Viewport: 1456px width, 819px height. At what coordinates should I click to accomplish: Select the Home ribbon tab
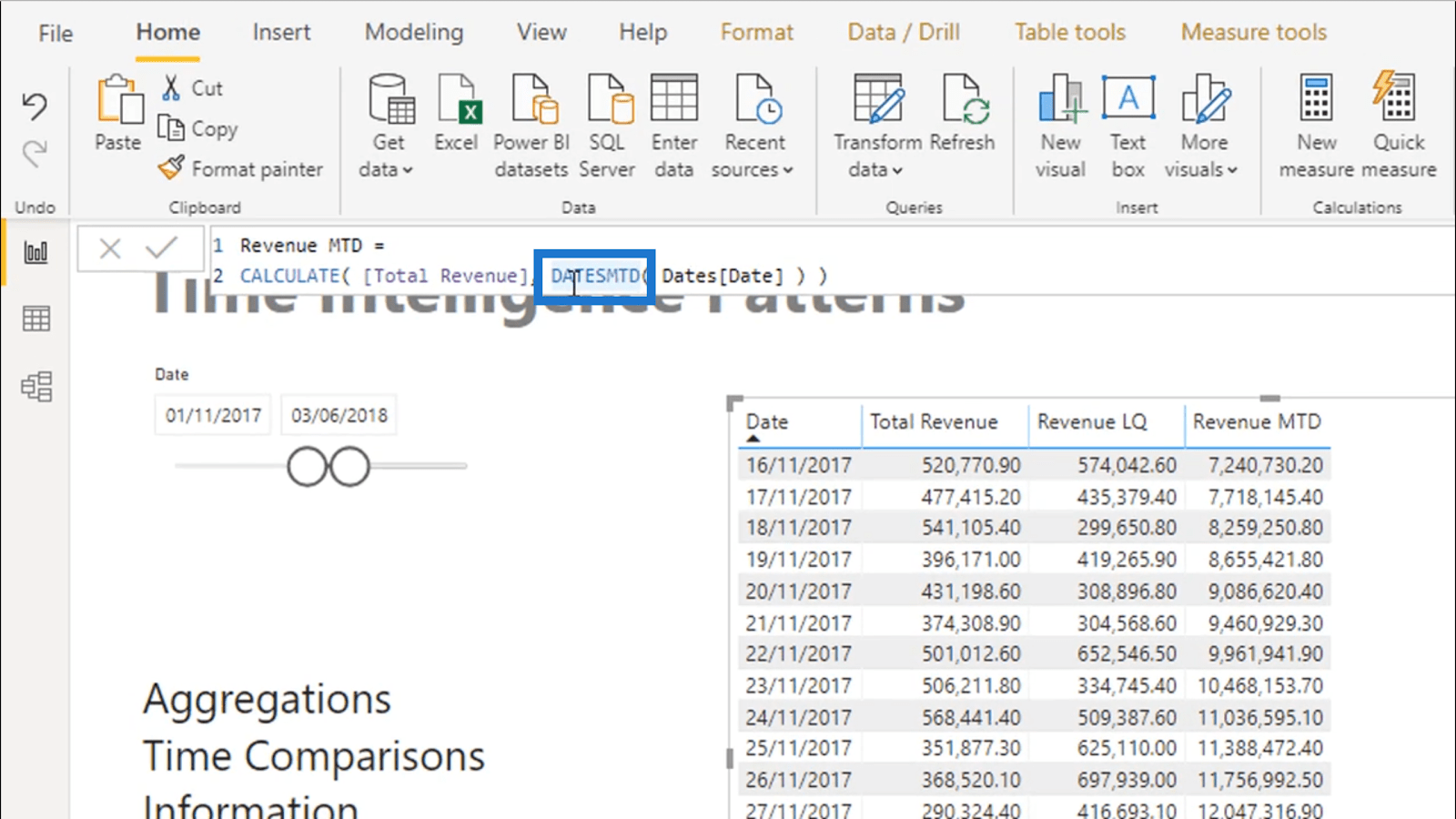tap(168, 32)
